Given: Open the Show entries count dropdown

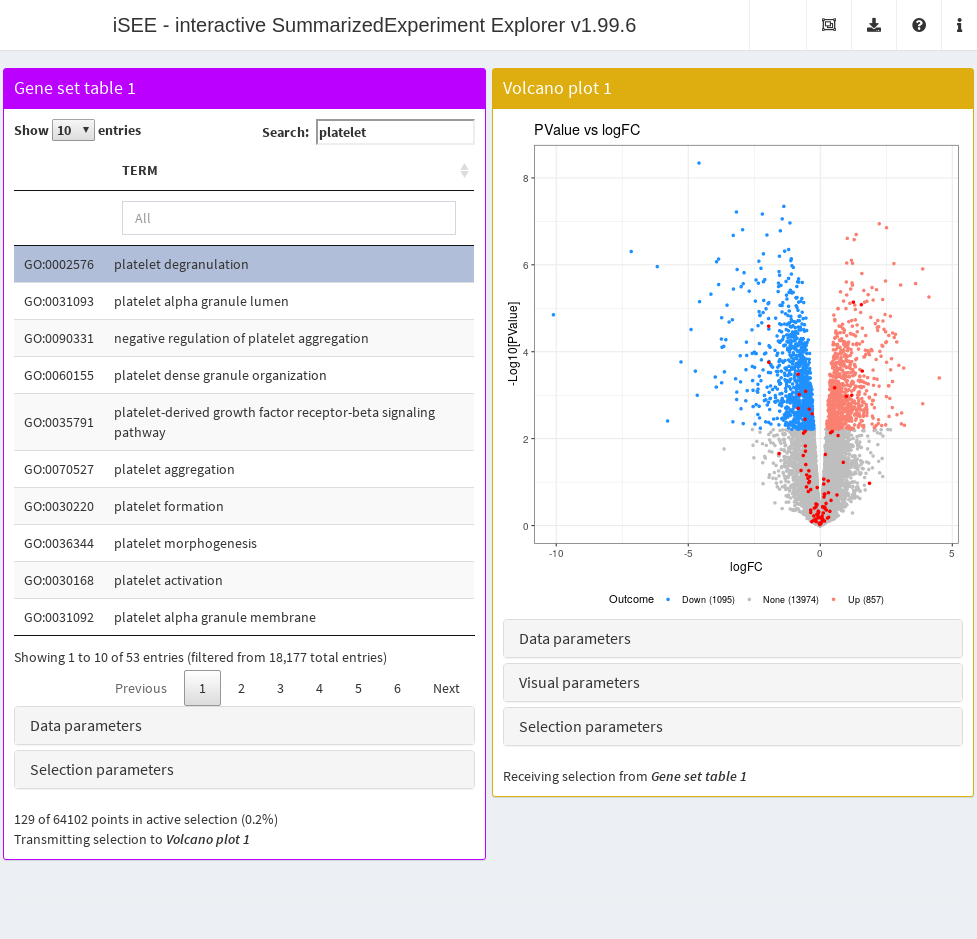Looking at the screenshot, I should pos(73,131).
